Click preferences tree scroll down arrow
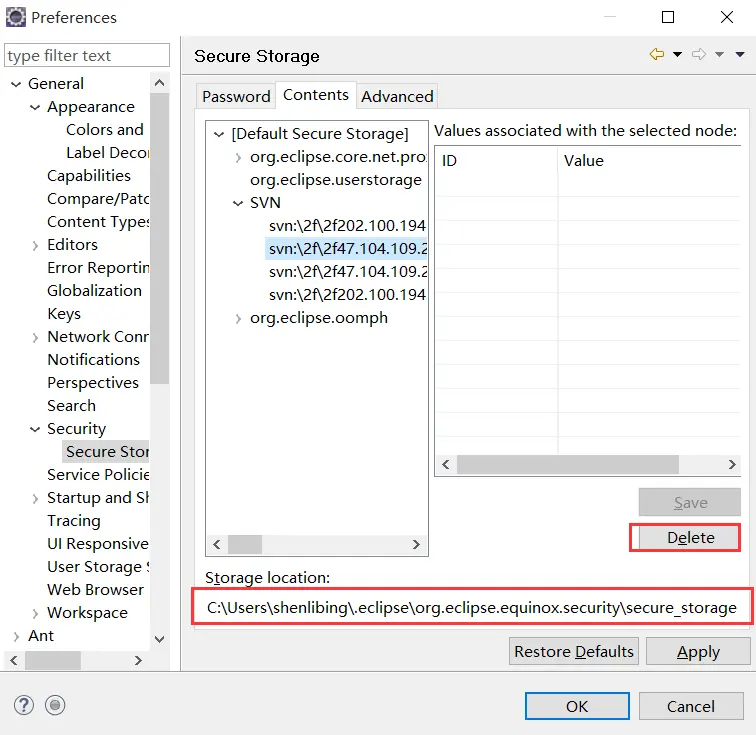 pos(160,640)
